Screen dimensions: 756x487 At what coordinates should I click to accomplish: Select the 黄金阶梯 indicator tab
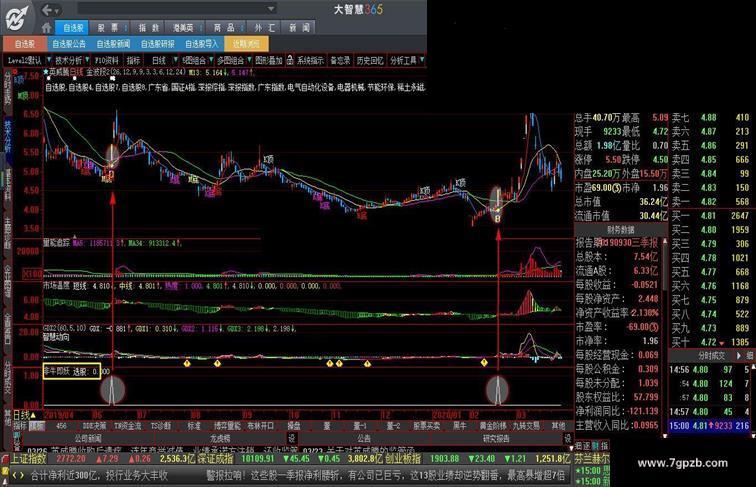click(x=493, y=426)
